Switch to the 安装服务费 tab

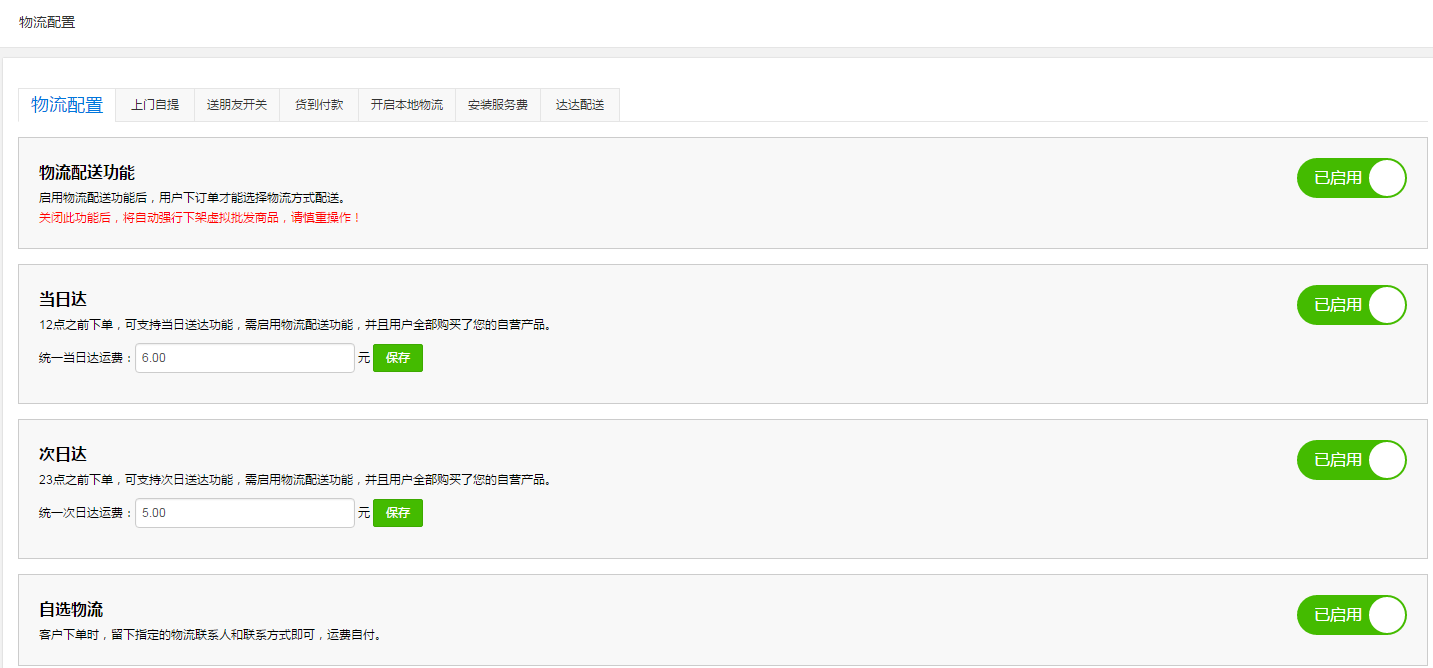coord(497,104)
